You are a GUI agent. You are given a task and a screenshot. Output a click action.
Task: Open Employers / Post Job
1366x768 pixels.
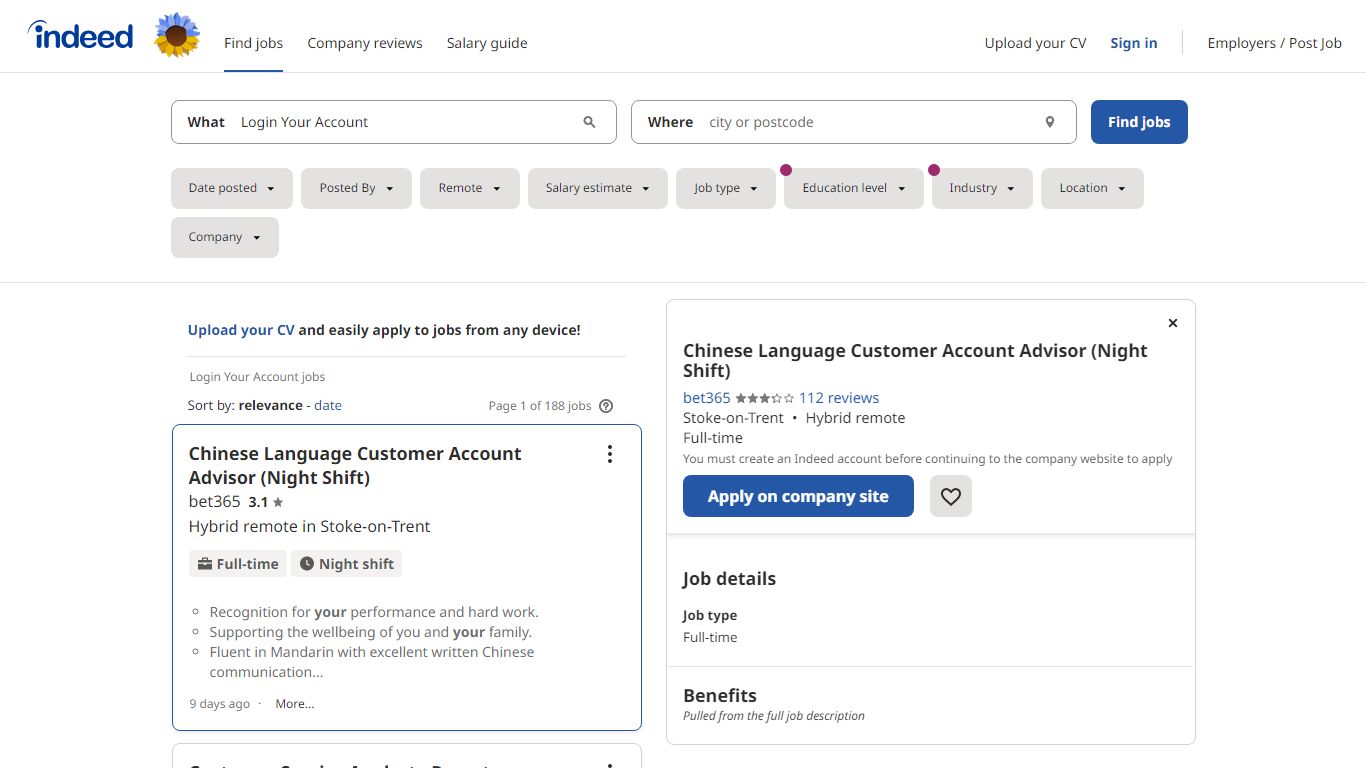[x=1274, y=43]
